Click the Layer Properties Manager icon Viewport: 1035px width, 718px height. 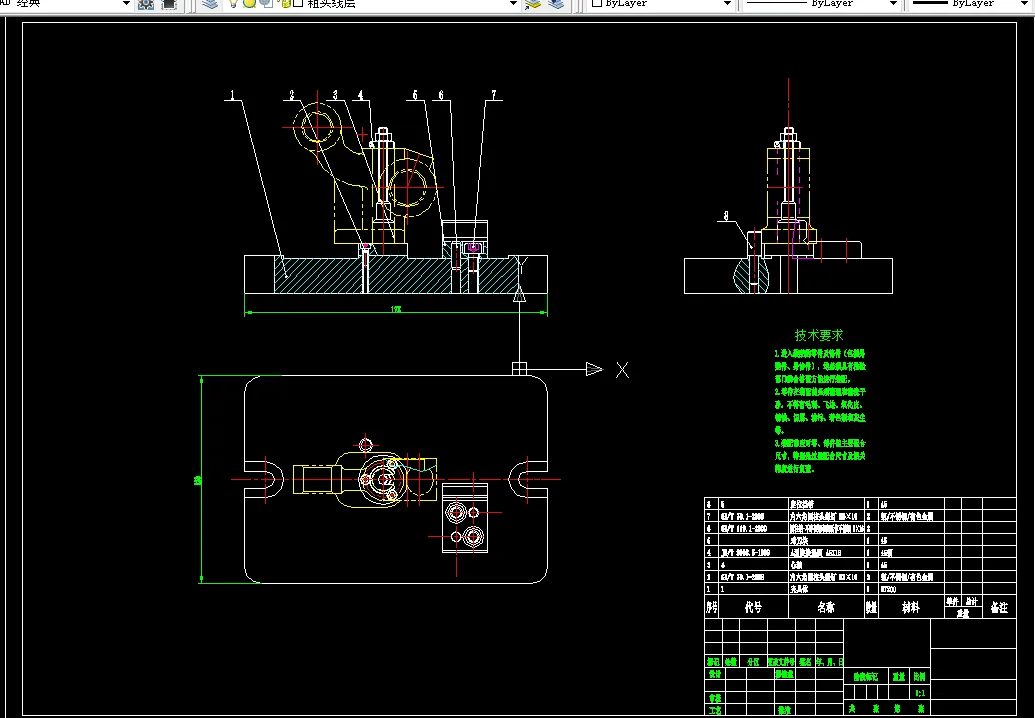click(x=209, y=4)
